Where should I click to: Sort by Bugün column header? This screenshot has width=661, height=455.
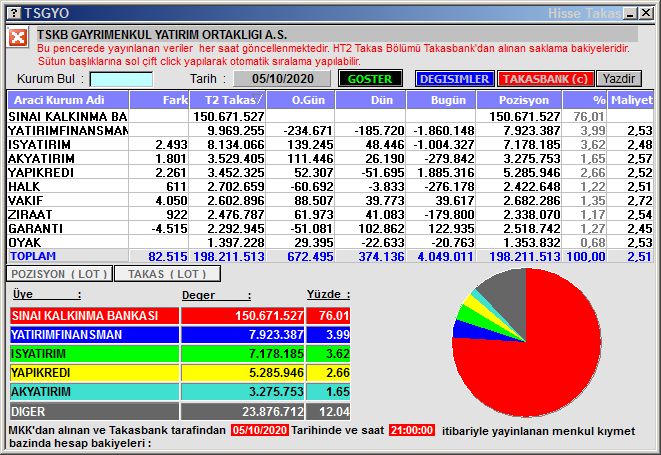441,100
